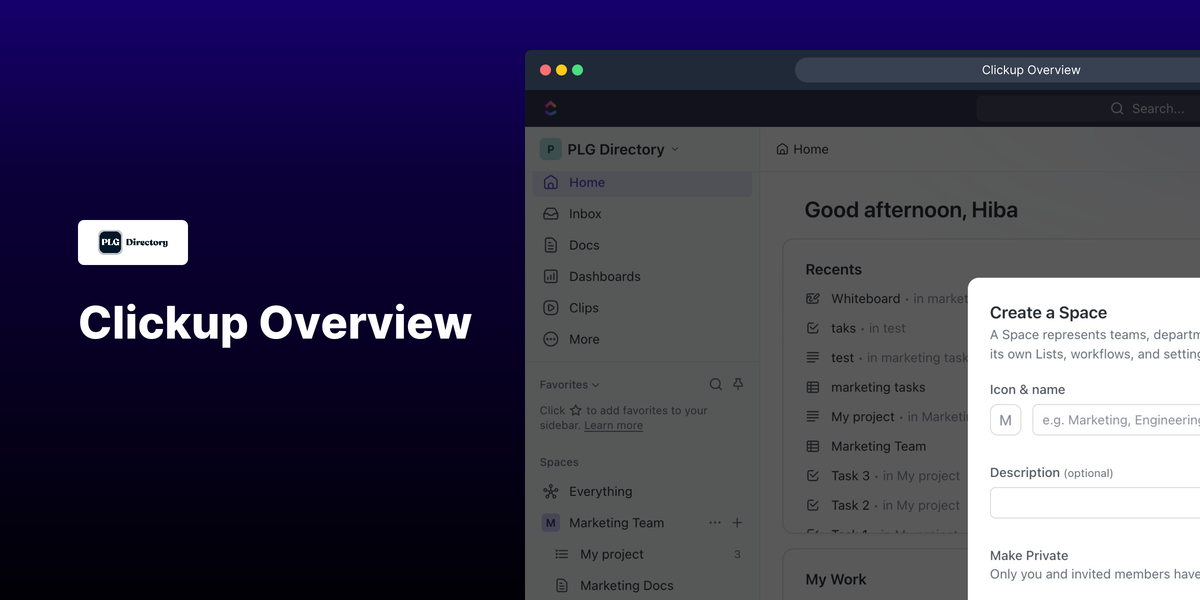
Task: Open Marketing Docs in the sidebar
Action: coord(626,586)
